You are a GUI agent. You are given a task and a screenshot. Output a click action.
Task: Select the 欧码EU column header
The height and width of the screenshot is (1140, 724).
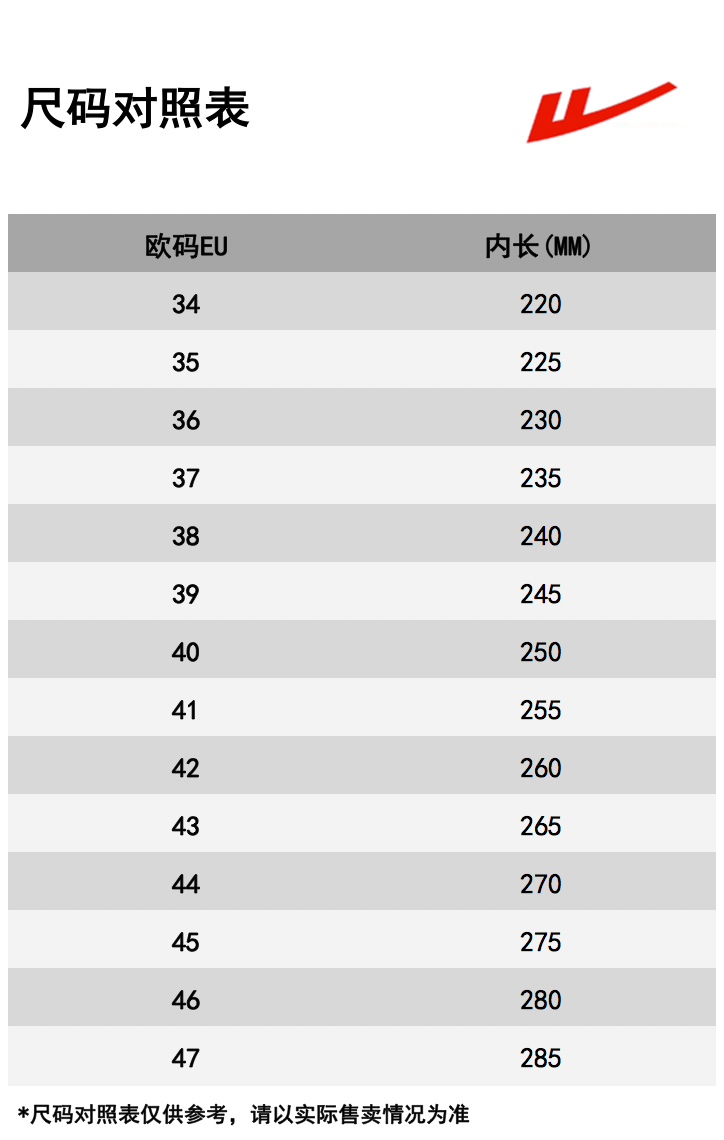point(186,246)
